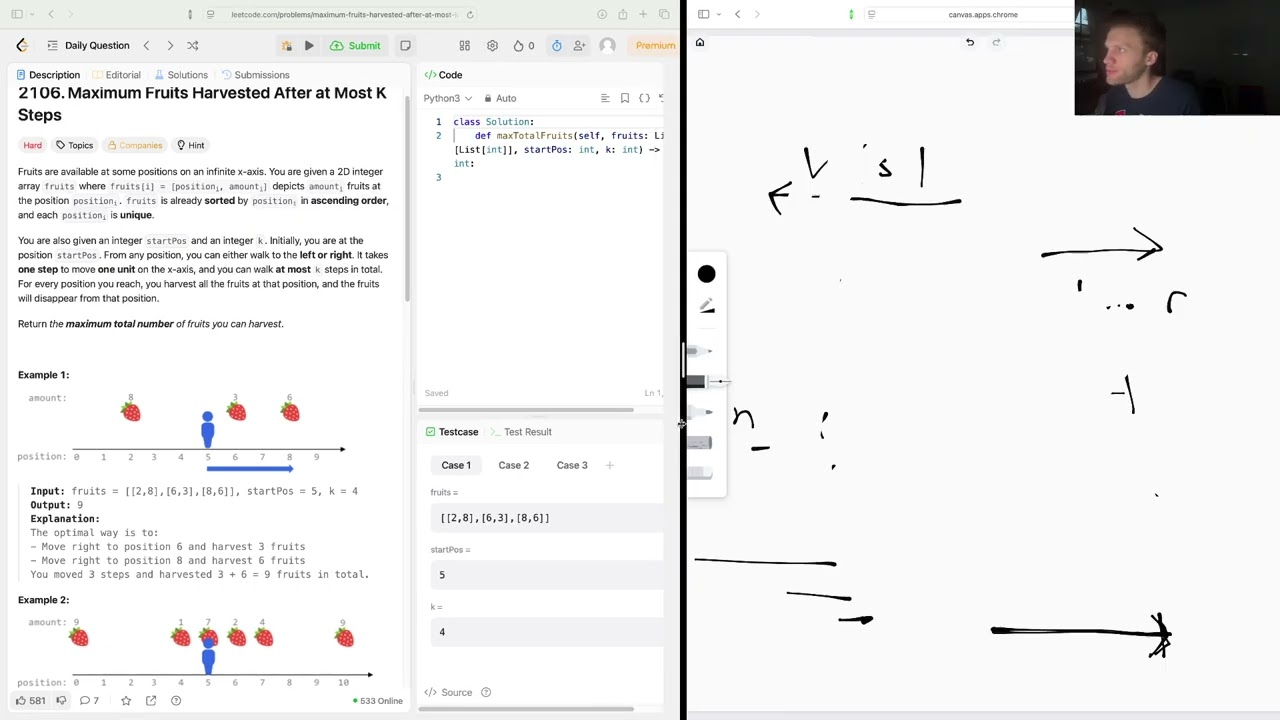
Task: Run the code with the play icon
Action: [309, 45]
